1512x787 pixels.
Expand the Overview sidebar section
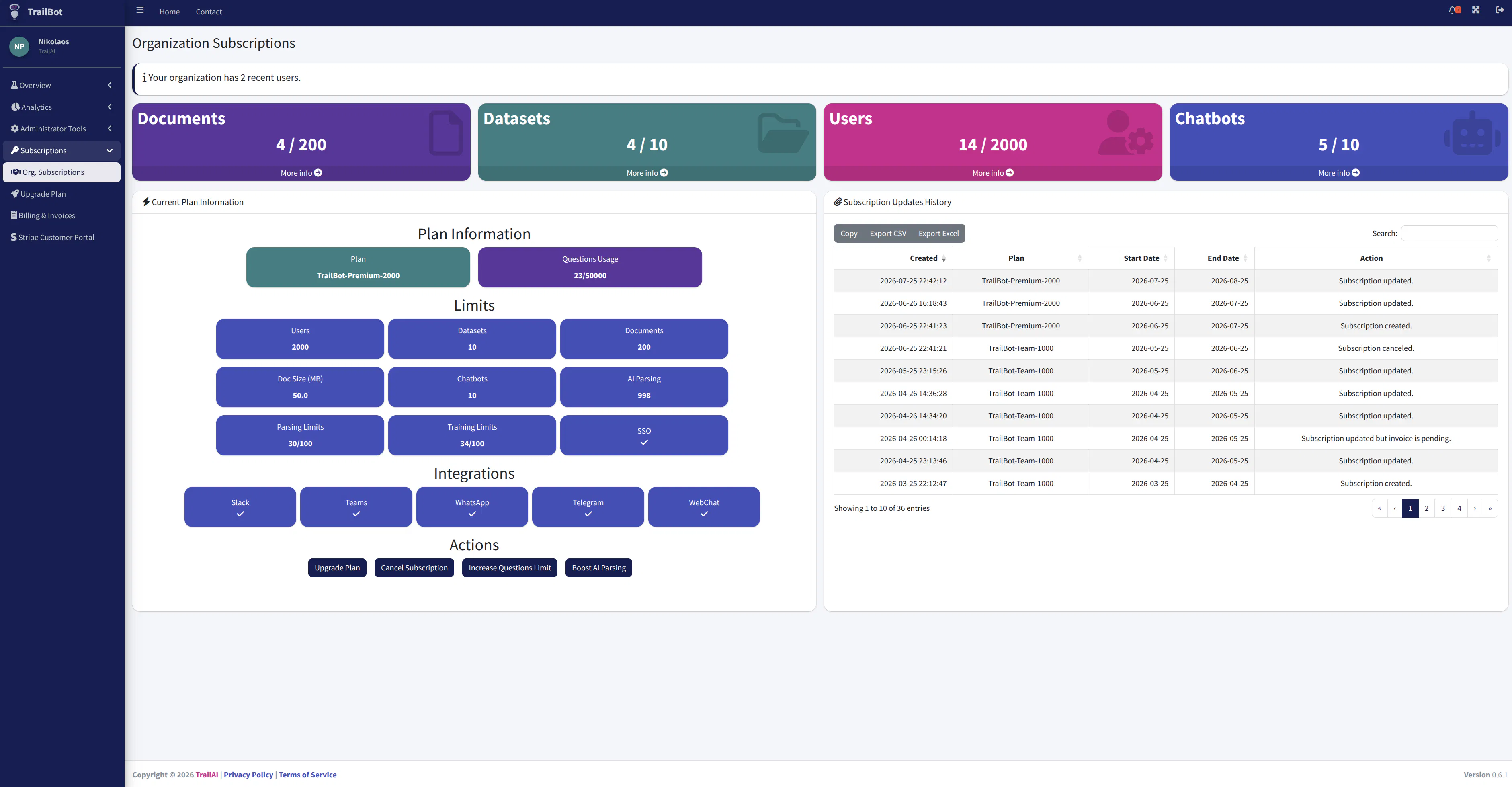(x=61, y=85)
